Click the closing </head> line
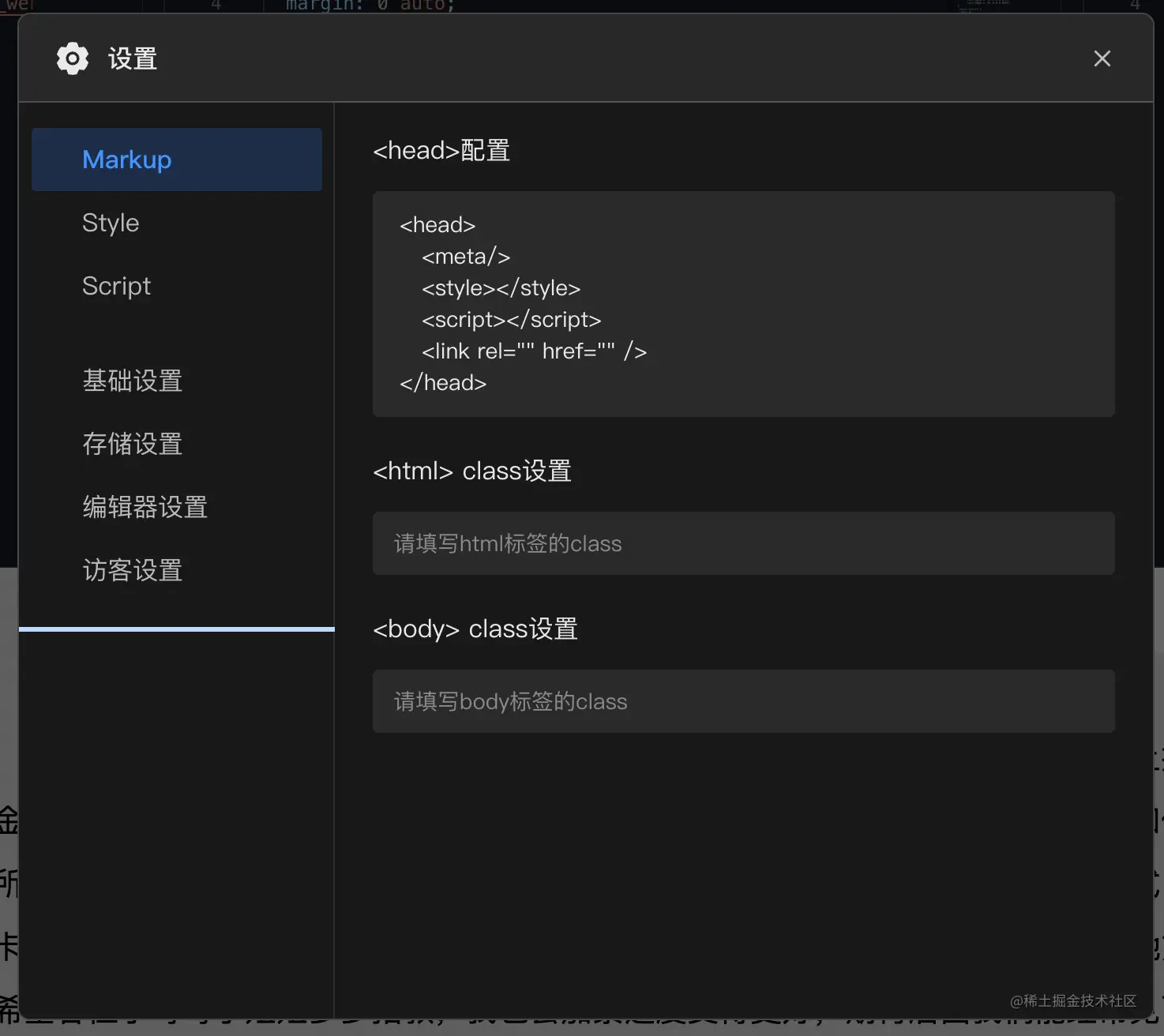 (443, 383)
